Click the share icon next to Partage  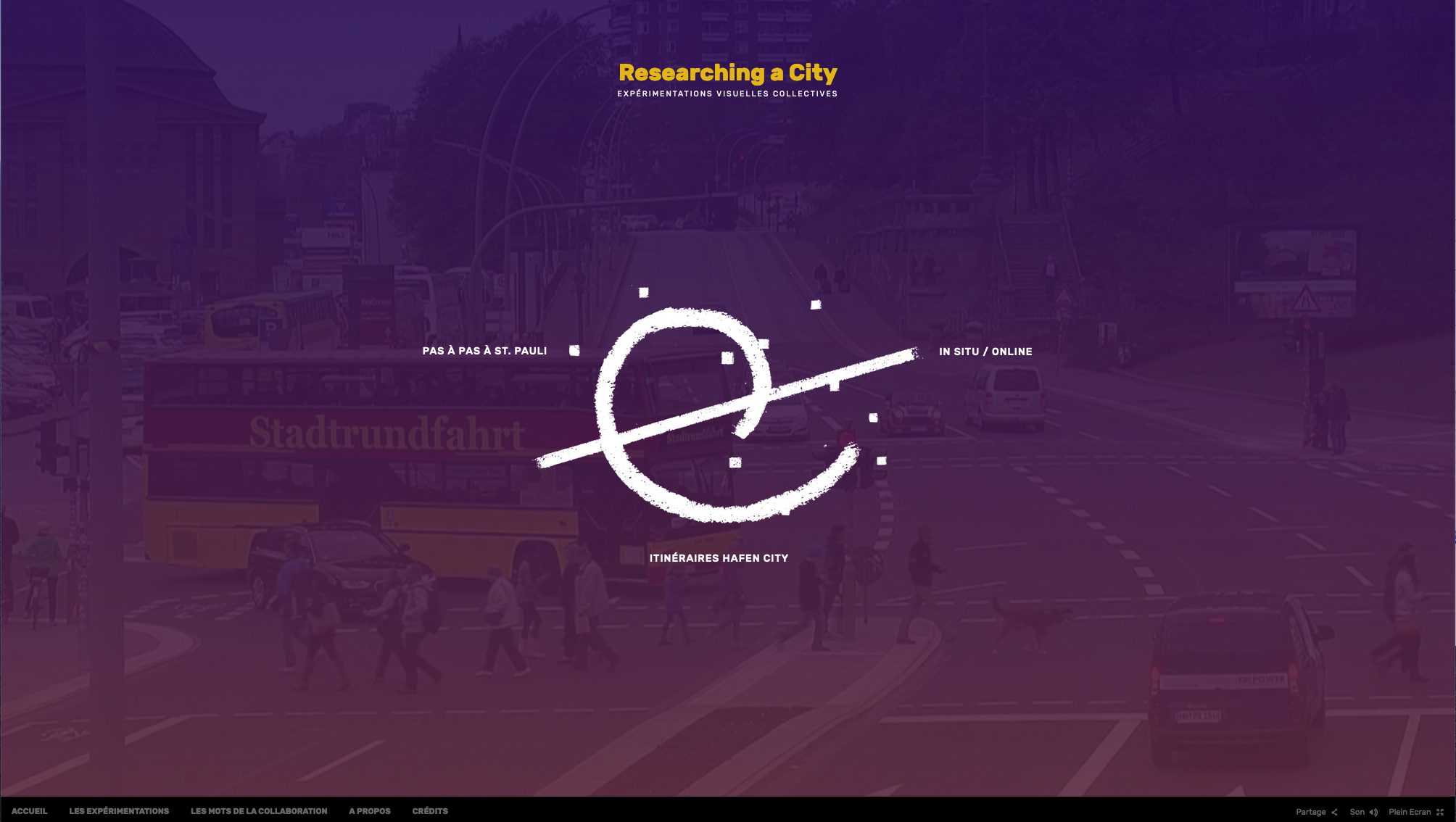click(x=1334, y=812)
